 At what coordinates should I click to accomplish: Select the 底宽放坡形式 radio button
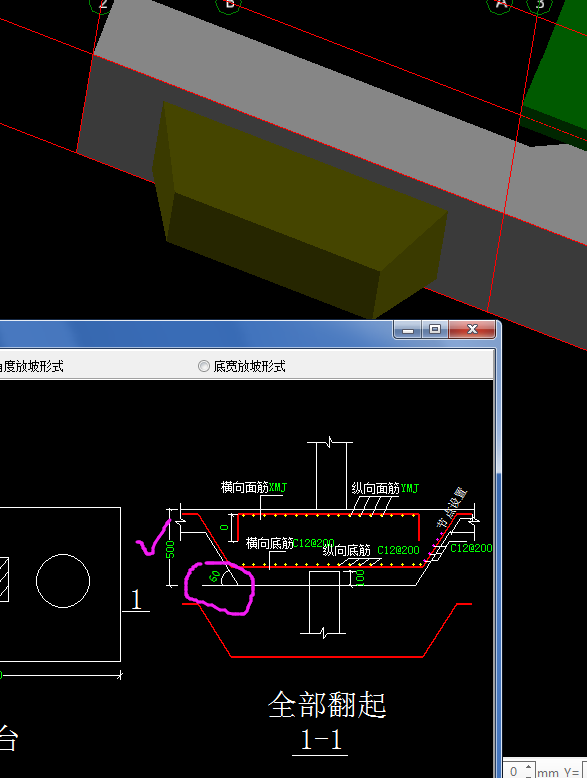pyautogui.click(x=203, y=366)
